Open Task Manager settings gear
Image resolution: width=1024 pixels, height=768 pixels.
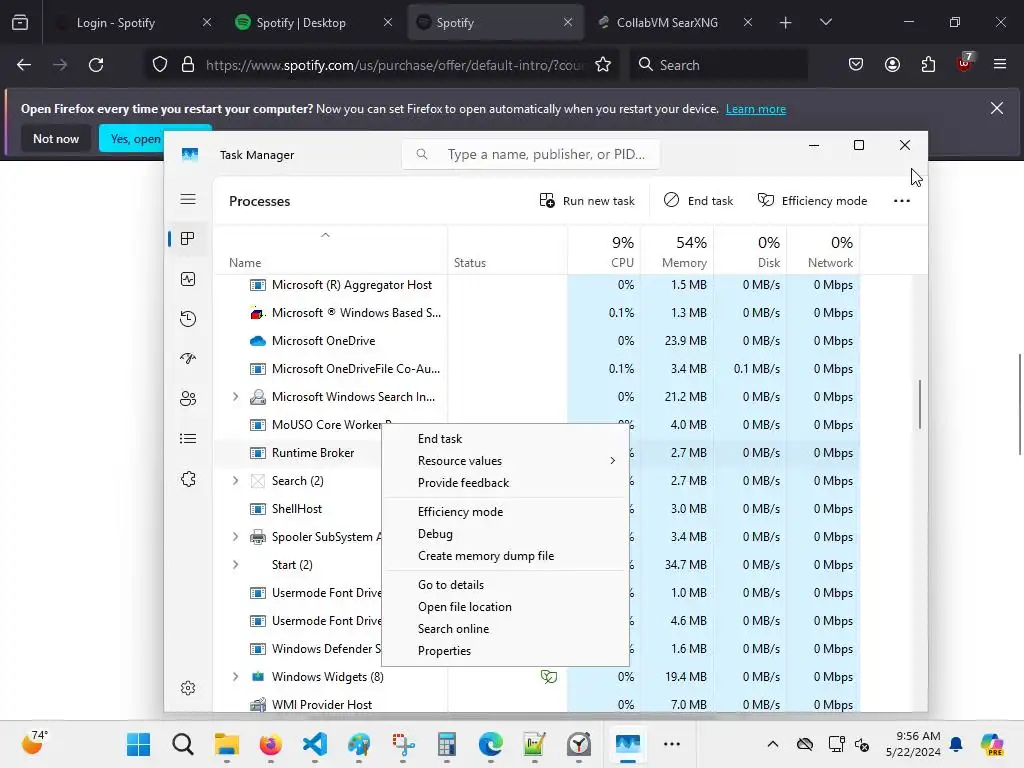[x=188, y=688]
